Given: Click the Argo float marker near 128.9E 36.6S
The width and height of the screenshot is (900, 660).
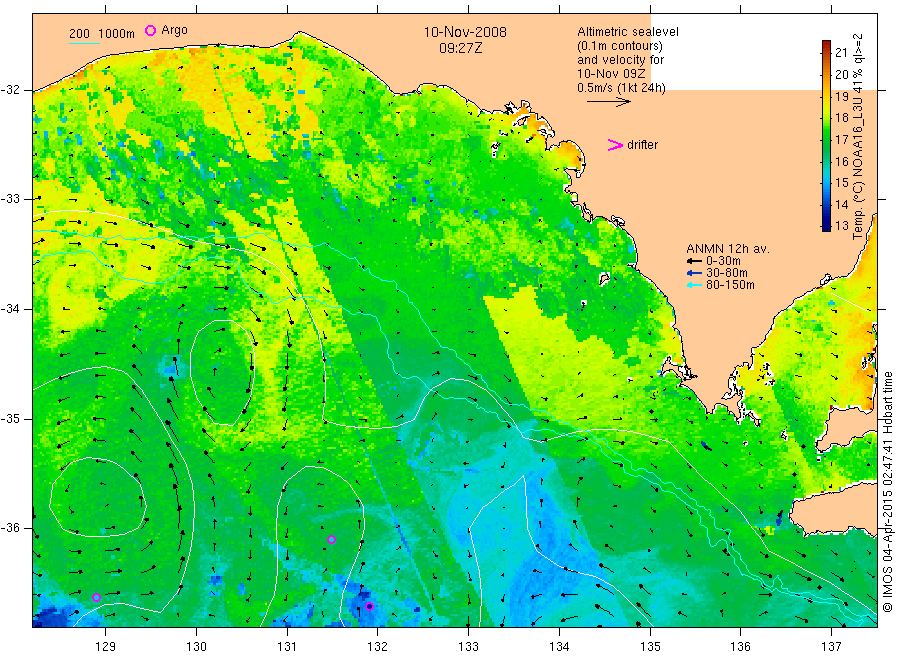Looking at the screenshot, I should tap(96, 597).
